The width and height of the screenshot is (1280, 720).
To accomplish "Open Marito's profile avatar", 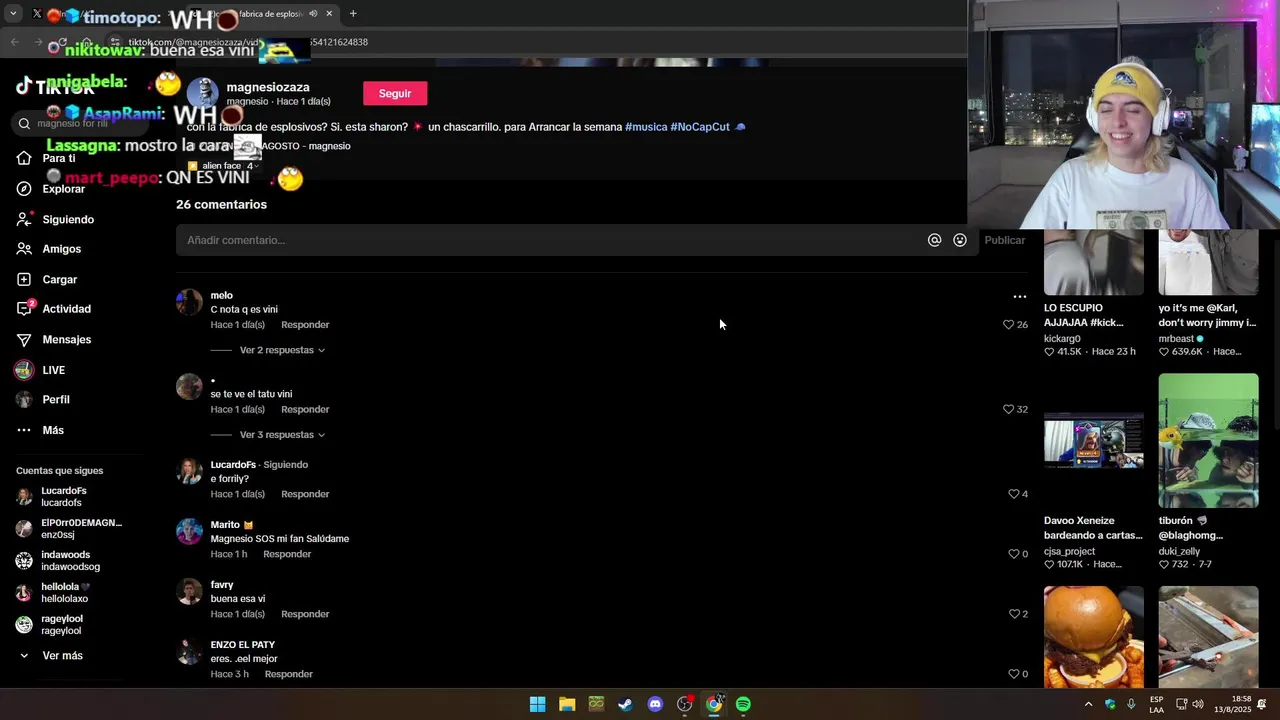I will click(x=189, y=531).
